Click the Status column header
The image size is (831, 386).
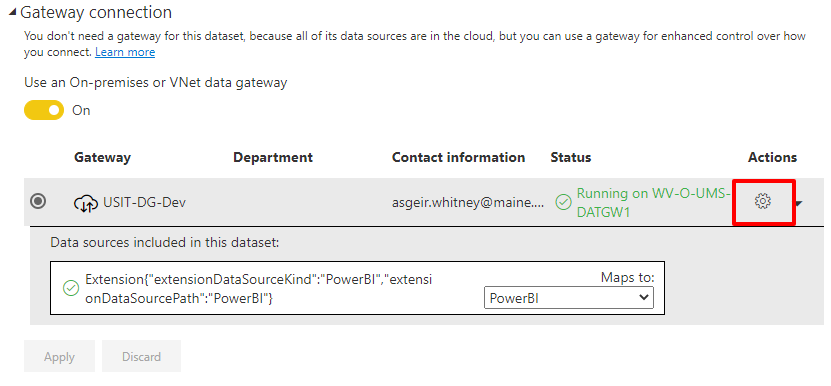coord(571,157)
